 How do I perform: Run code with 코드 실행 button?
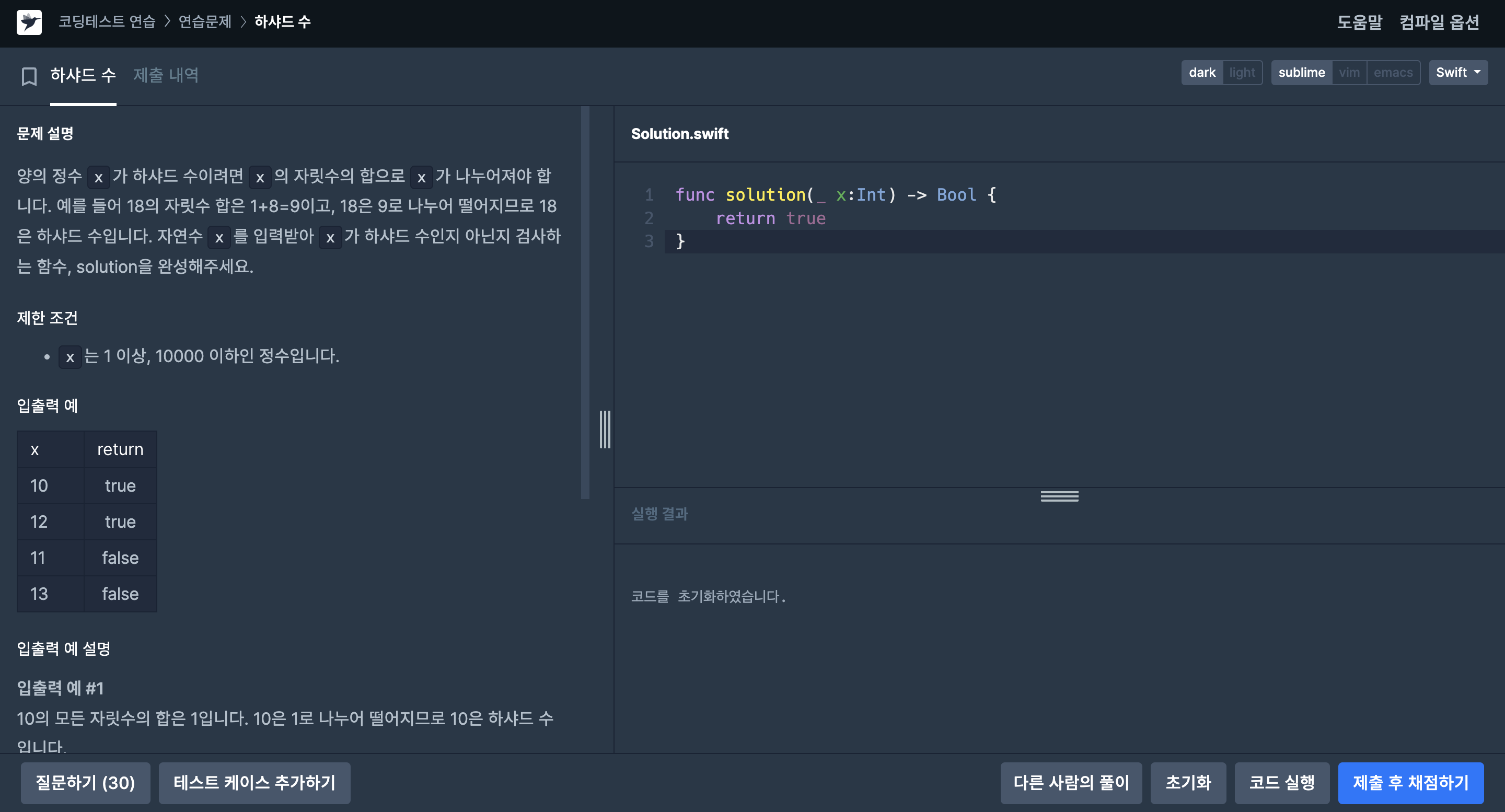tap(1281, 782)
